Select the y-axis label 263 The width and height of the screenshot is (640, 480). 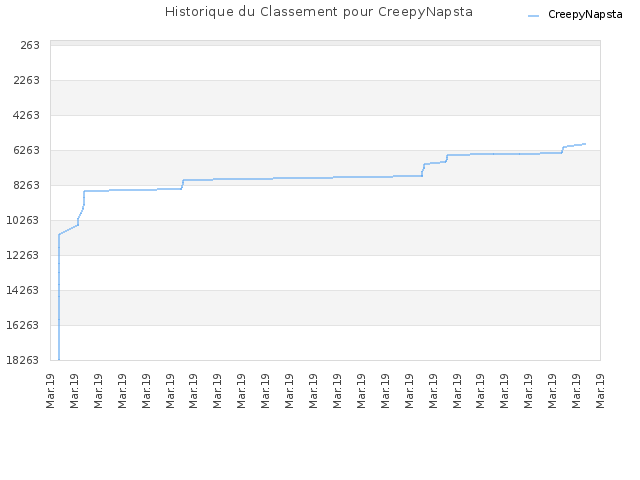[30, 45]
